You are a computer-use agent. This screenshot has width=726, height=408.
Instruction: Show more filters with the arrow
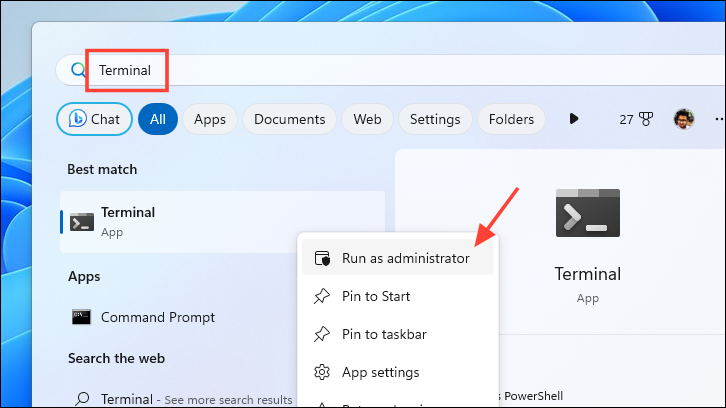click(574, 119)
